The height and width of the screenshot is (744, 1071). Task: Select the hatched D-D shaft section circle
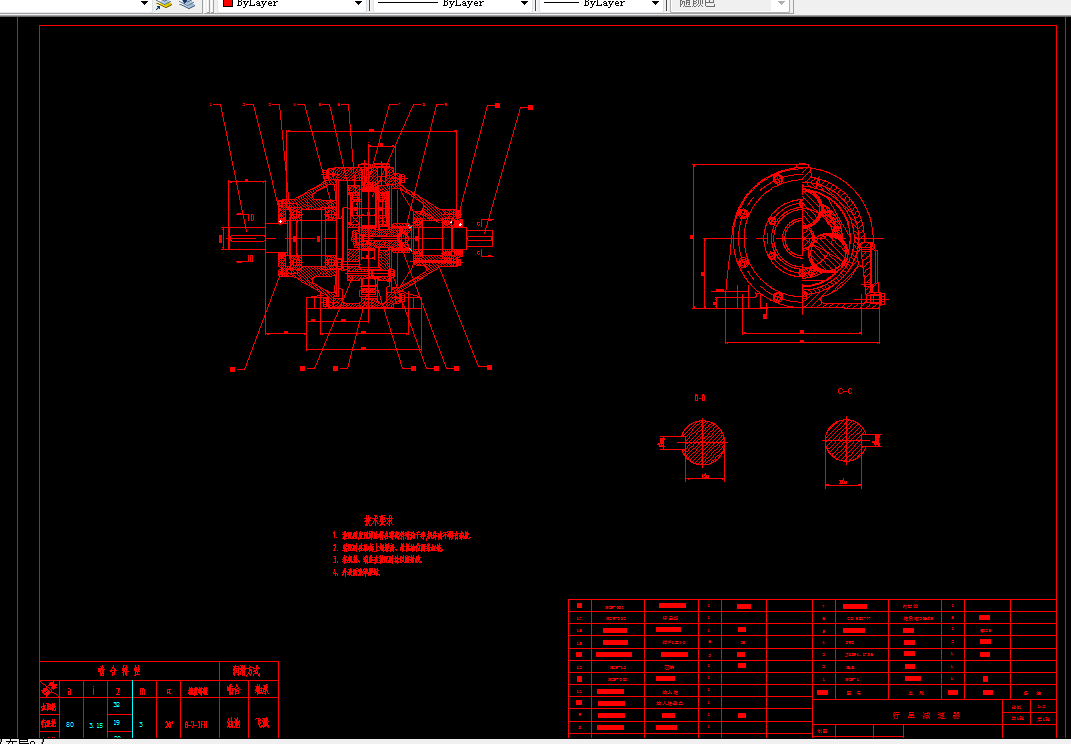704,443
